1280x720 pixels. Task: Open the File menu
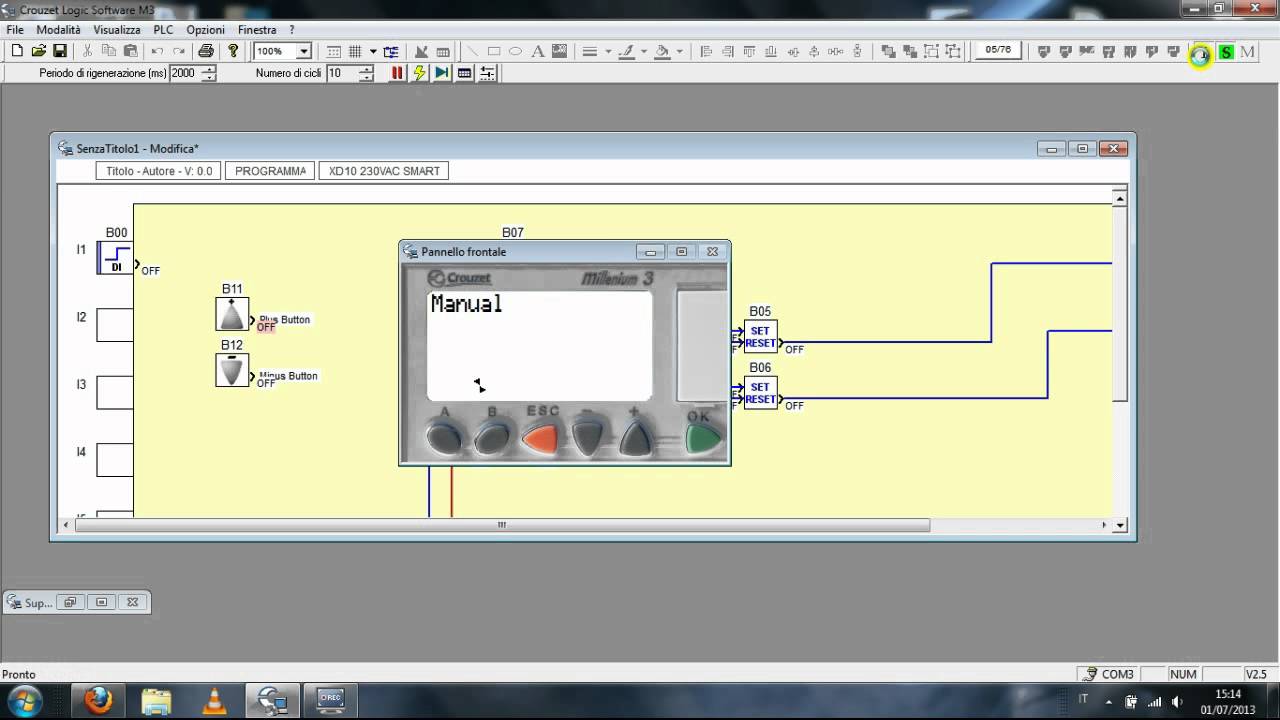14,30
